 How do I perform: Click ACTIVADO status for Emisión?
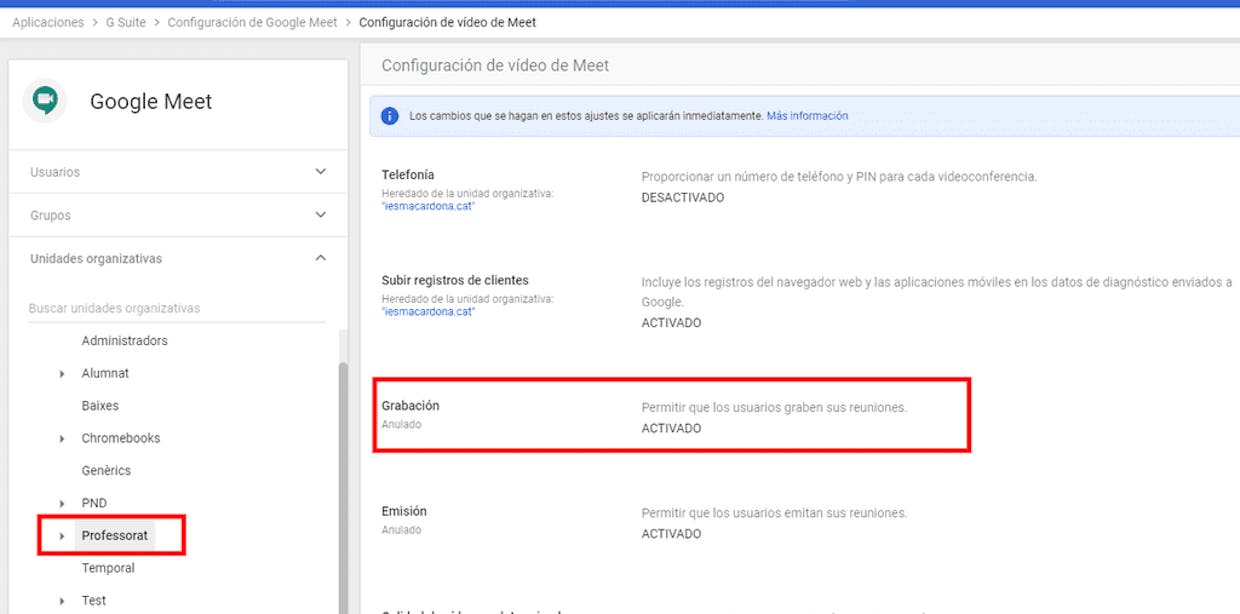(x=671, y=534)
